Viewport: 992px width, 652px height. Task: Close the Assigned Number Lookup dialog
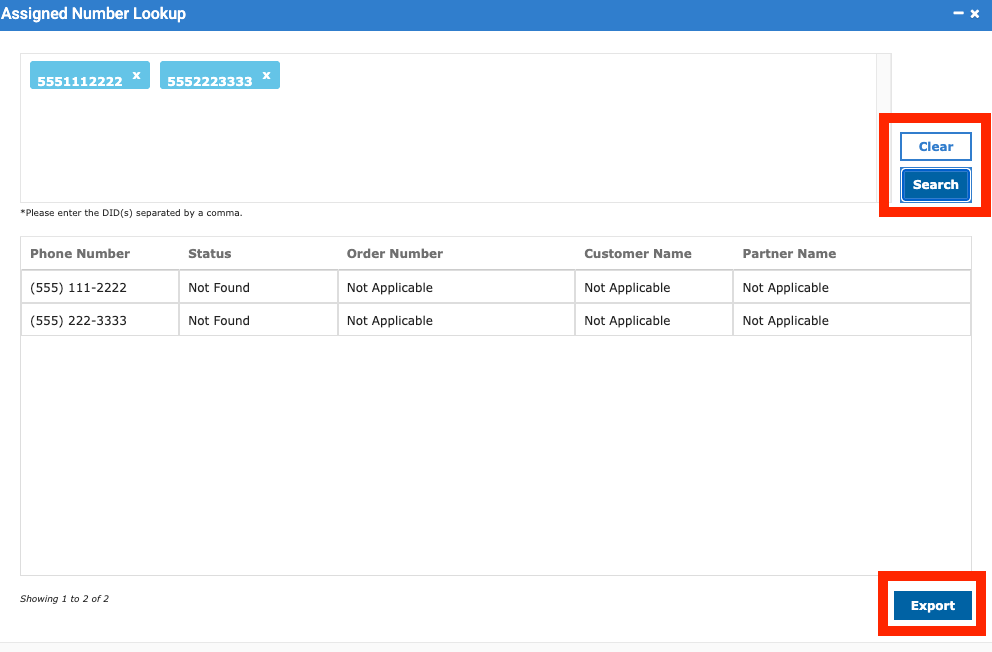pos(975,13)
